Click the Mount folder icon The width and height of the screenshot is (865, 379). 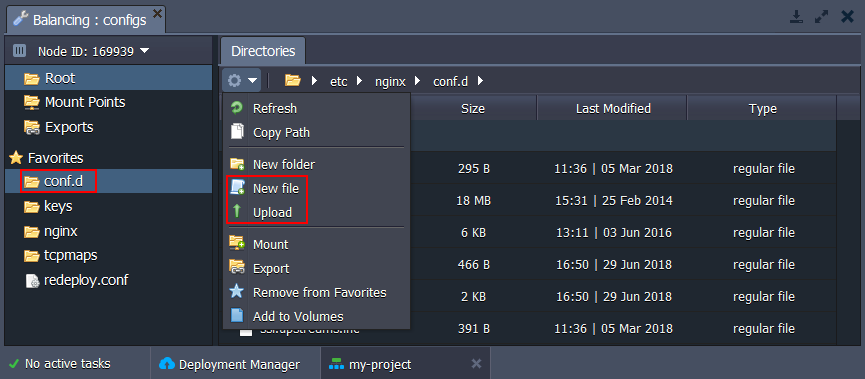(x=237, y=243)
